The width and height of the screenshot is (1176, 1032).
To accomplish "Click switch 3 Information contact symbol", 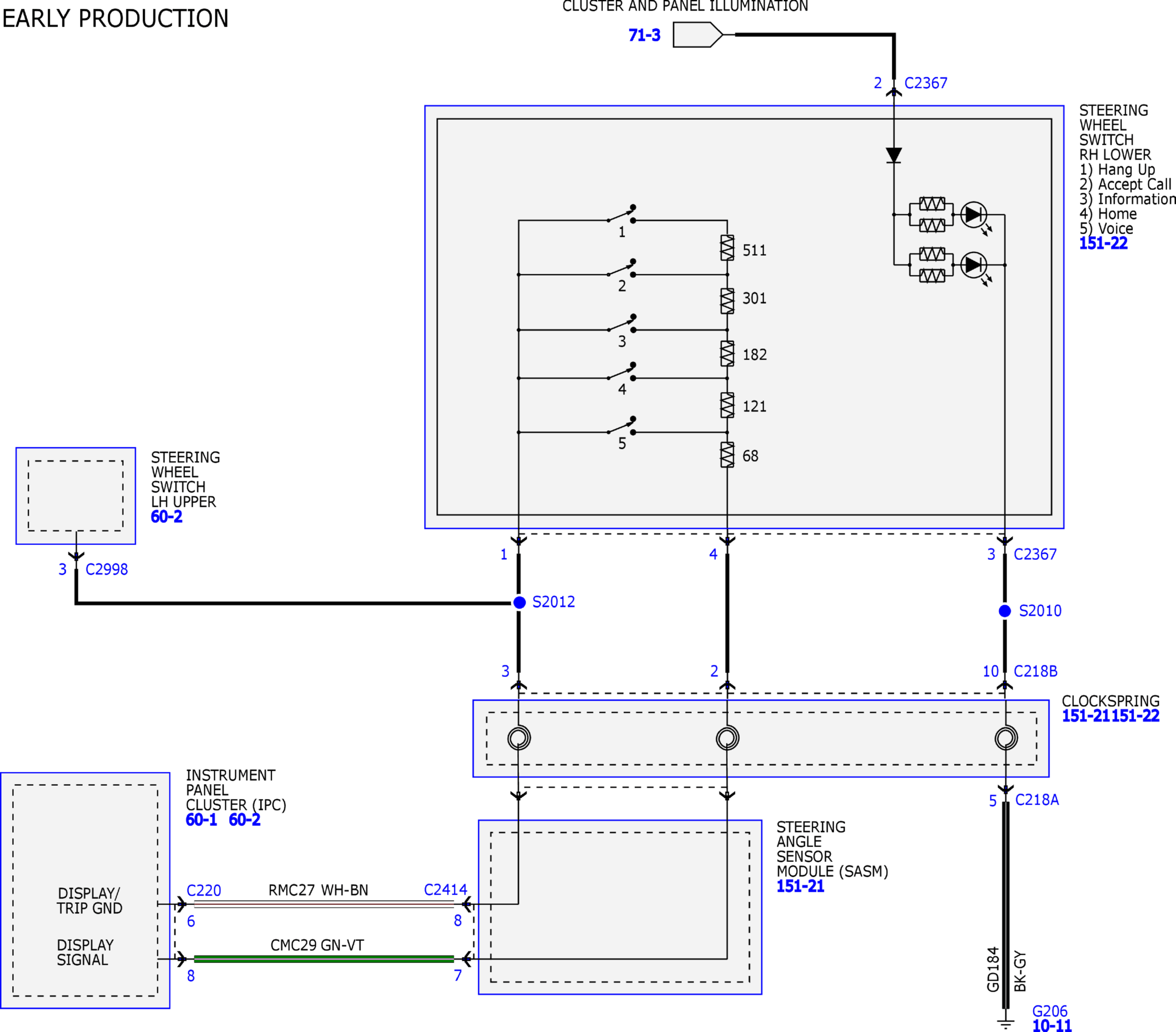I will [x=622, y=324].
